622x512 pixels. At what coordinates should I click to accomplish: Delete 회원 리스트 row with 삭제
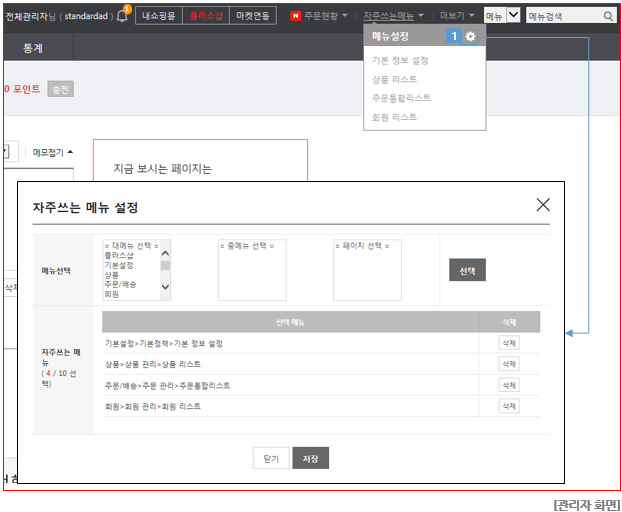(x=509, y=406)
